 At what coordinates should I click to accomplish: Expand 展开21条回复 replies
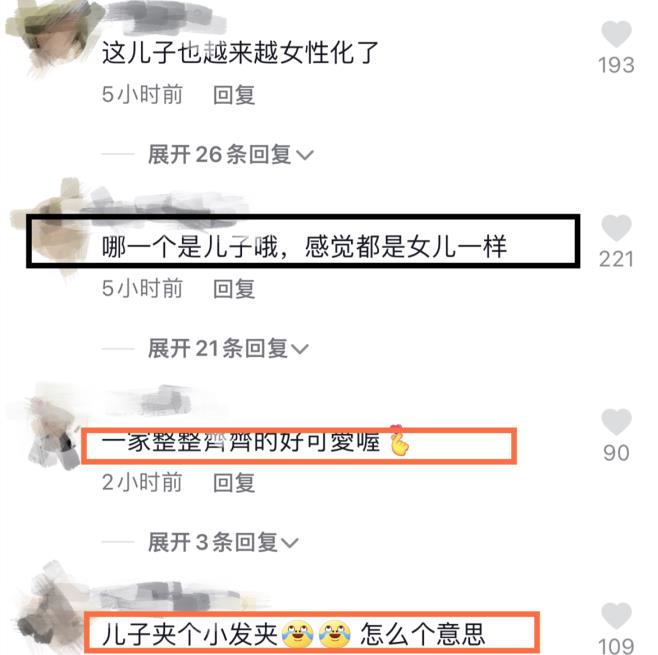point(228,348)
